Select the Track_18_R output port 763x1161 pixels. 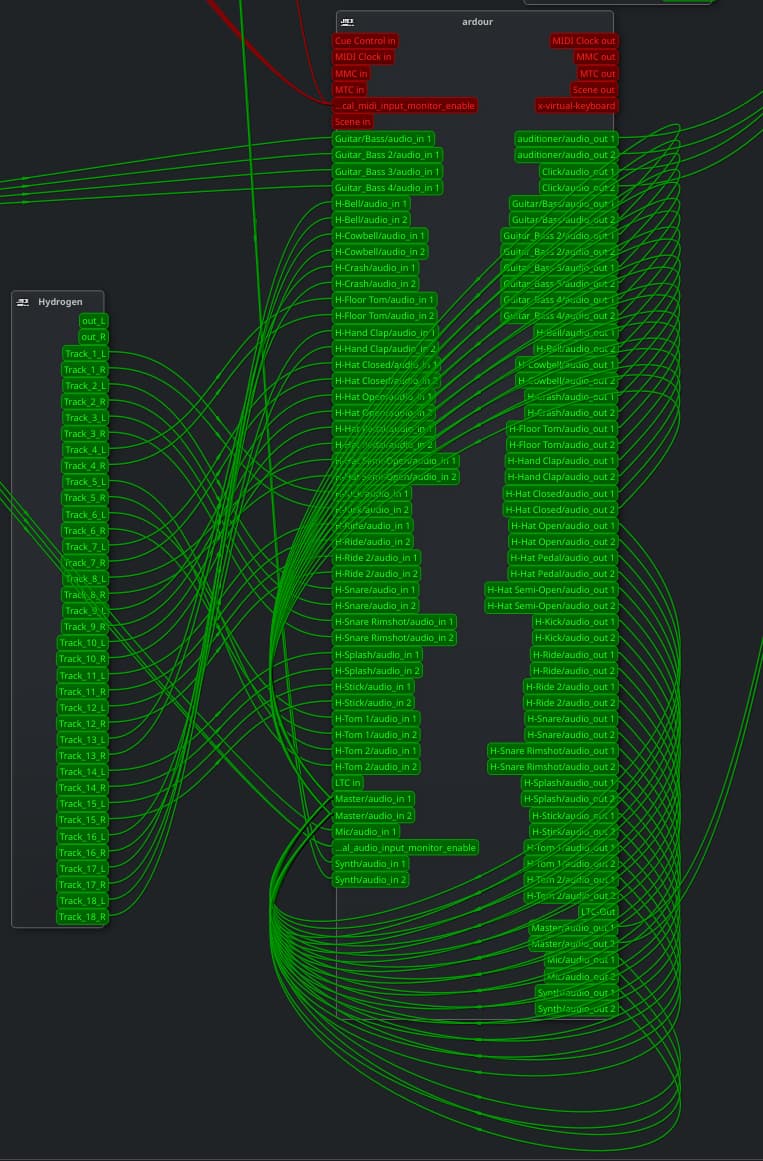pyautogui.click(x=81, y=916)
